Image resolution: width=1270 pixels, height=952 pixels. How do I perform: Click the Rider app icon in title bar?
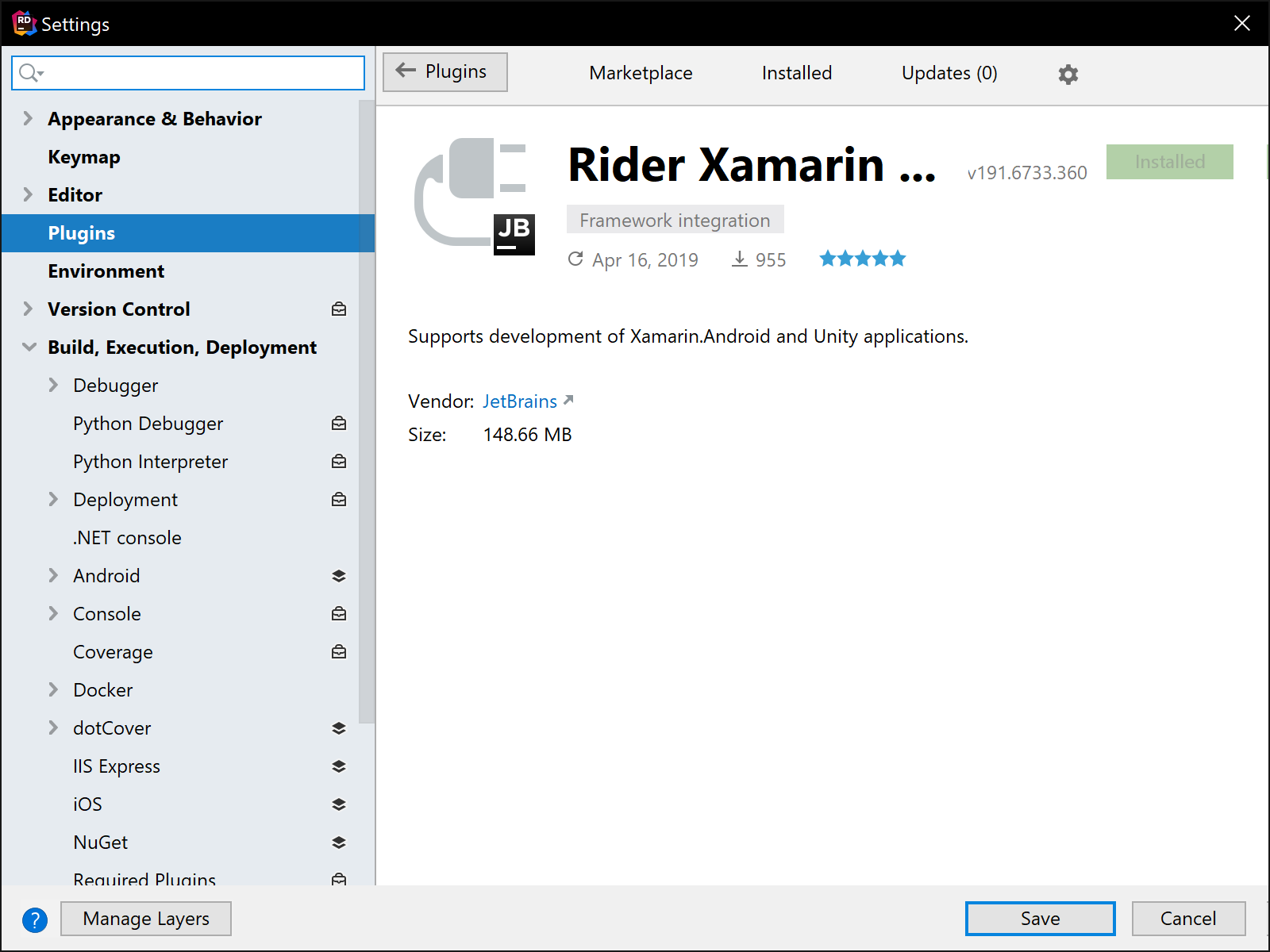(24, 24)
